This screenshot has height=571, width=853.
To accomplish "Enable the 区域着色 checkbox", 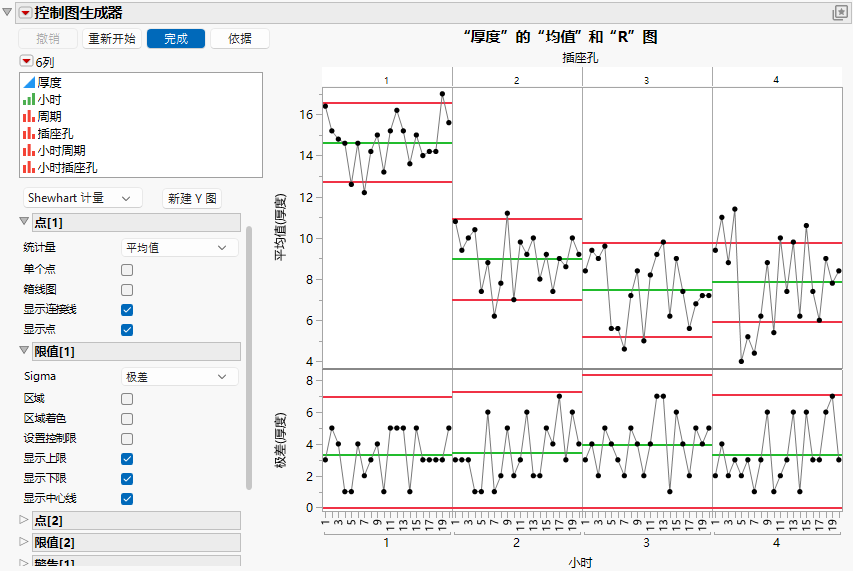I will (x=127, y=419).
